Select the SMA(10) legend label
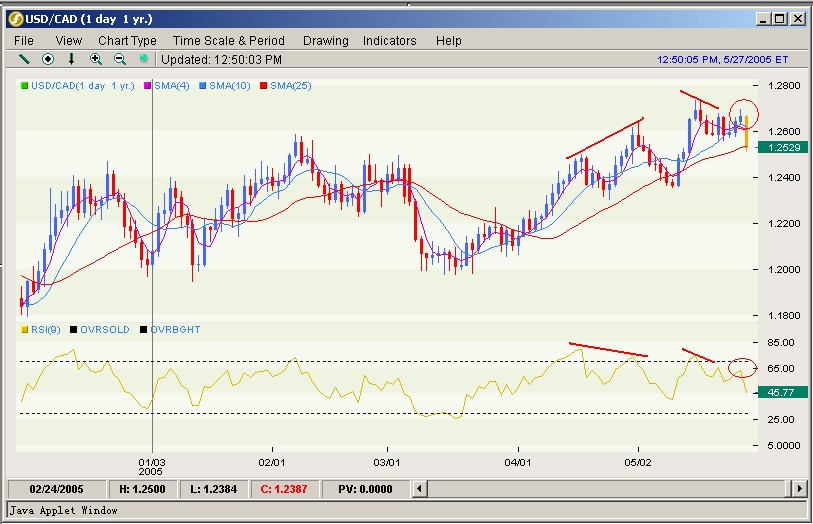This screenshot has width=813, height=524. click(230, 86)
